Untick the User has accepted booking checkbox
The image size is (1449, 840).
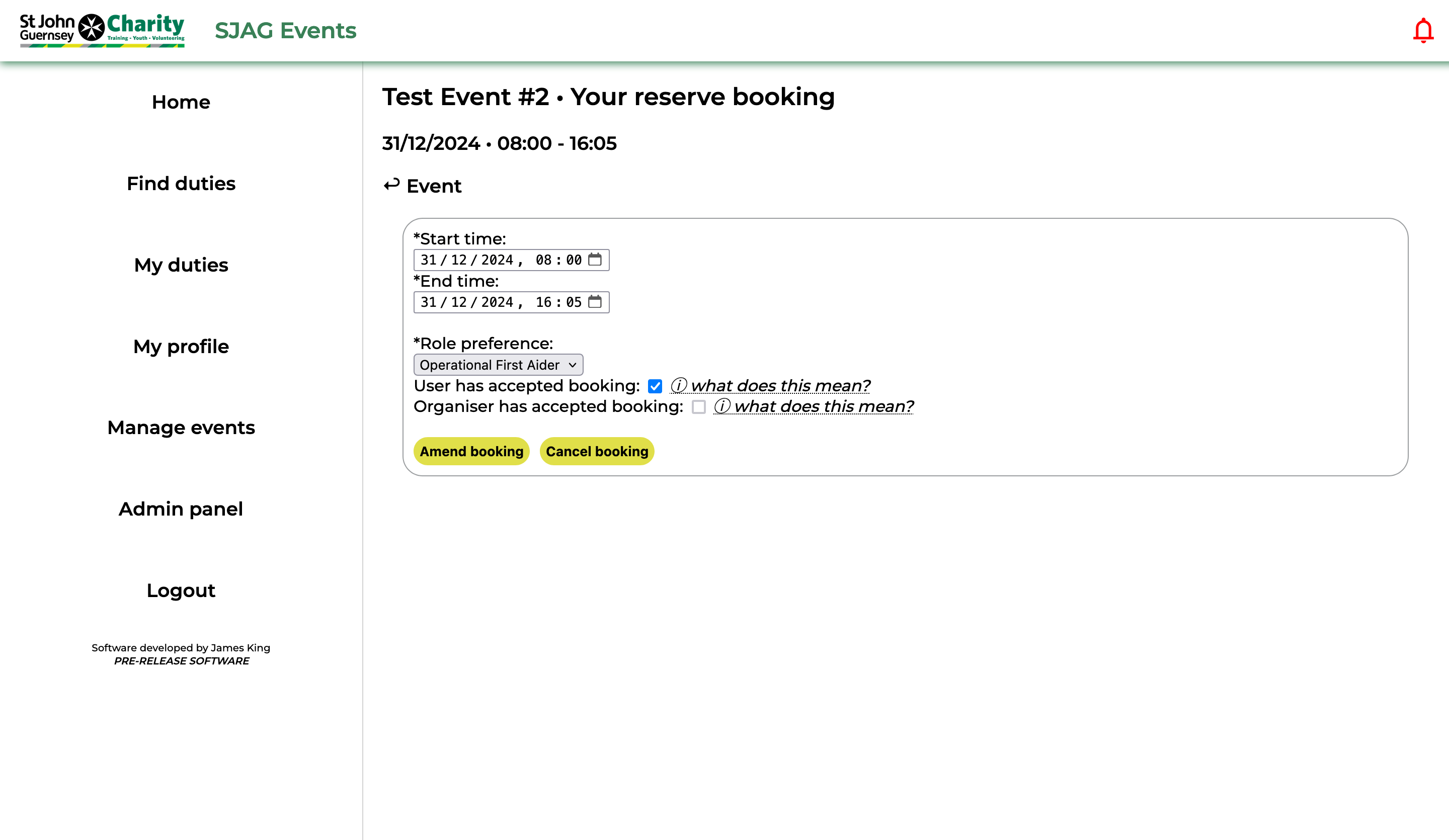[655, 386]
